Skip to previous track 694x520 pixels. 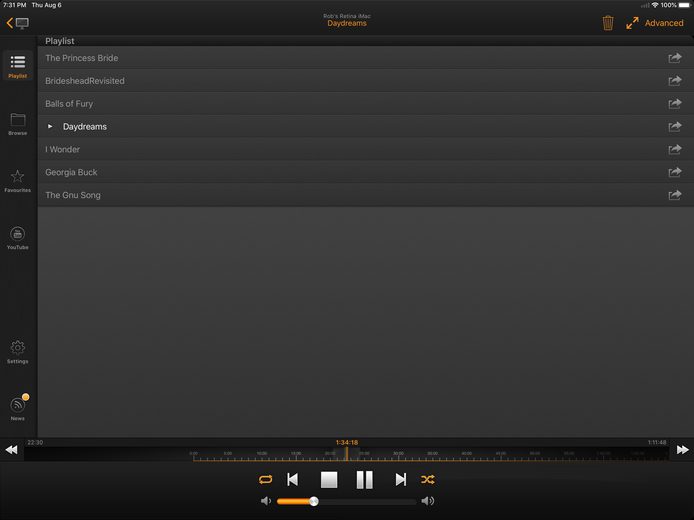click(293, 479)
